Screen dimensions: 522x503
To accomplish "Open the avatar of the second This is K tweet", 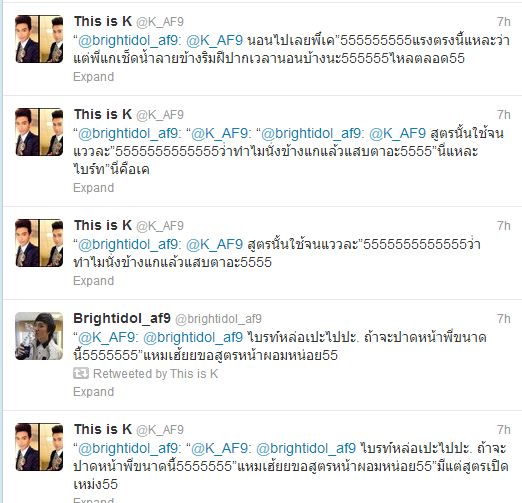I will pyautogui.click(x=39, y=132).
